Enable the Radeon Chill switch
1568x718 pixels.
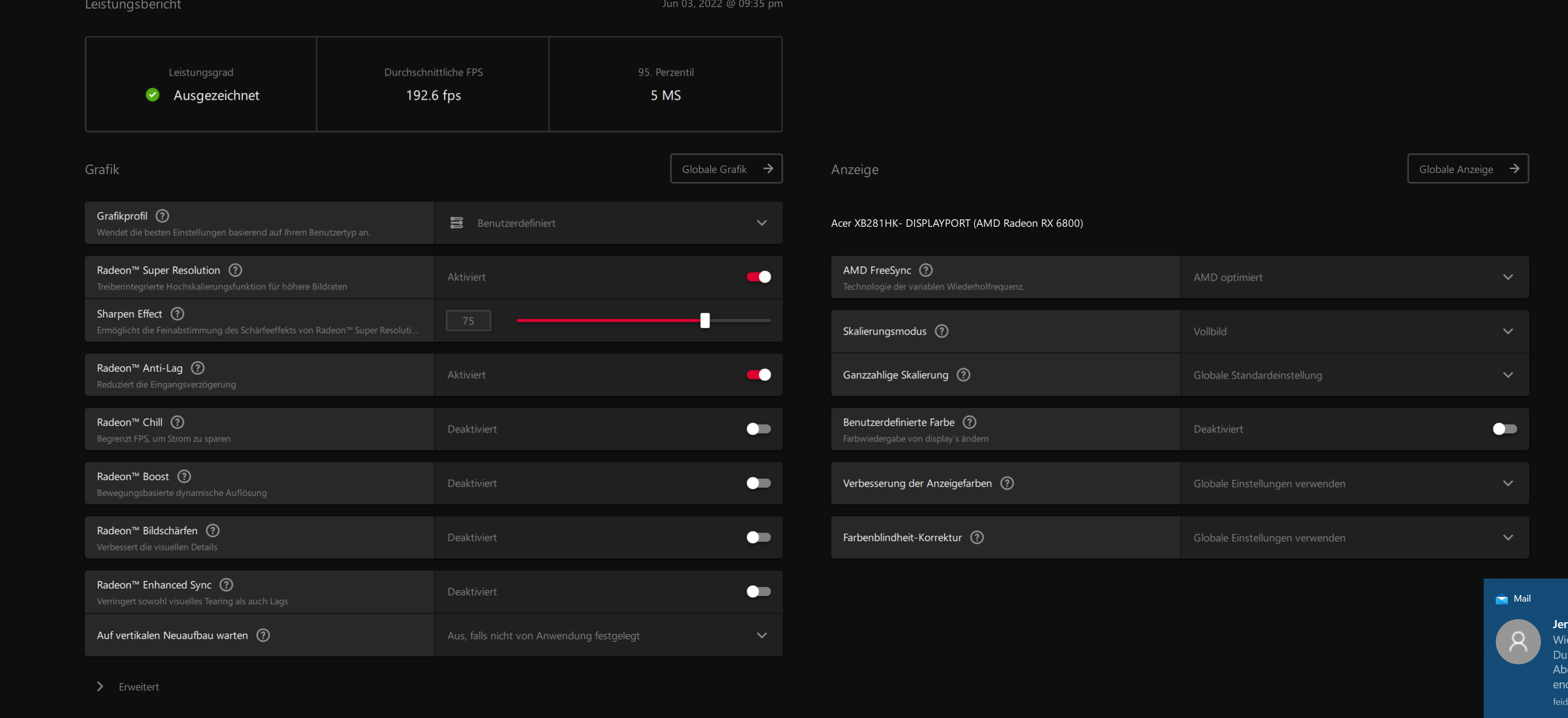[759, 428]
